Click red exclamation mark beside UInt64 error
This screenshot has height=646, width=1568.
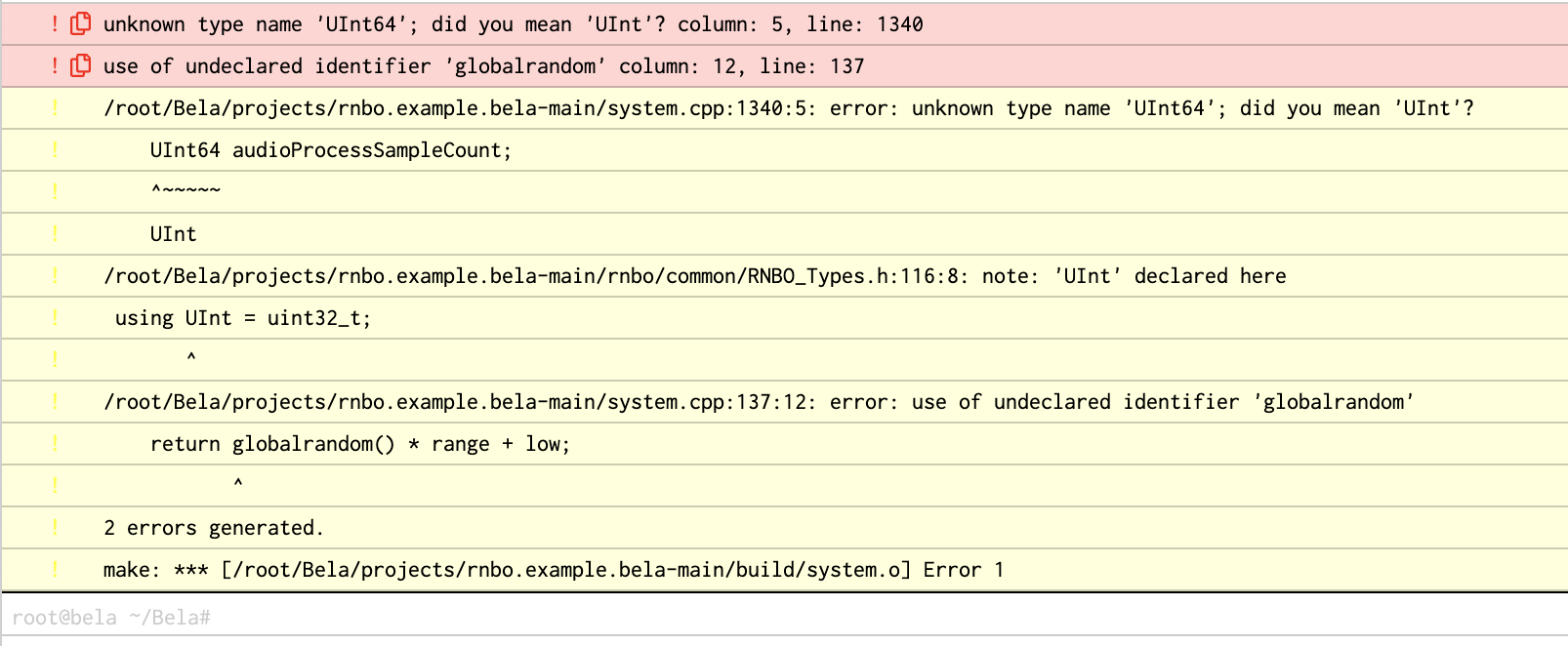tap(55, 23)
